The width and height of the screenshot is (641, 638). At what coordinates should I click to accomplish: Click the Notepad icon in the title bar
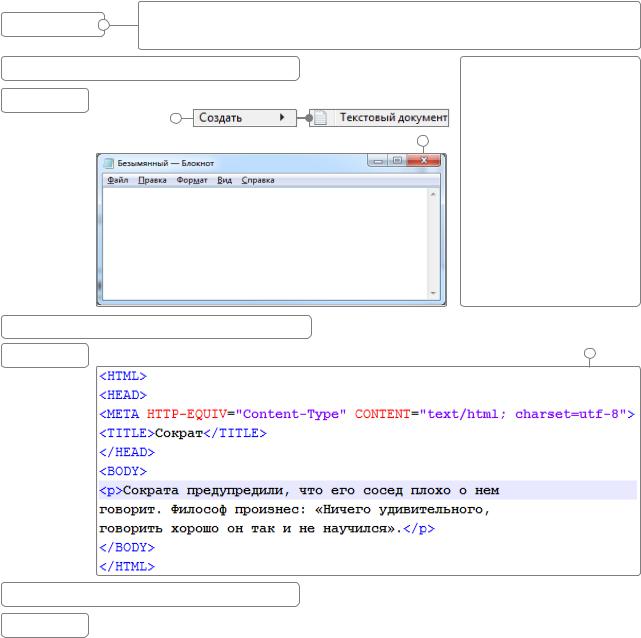point(108,163)
